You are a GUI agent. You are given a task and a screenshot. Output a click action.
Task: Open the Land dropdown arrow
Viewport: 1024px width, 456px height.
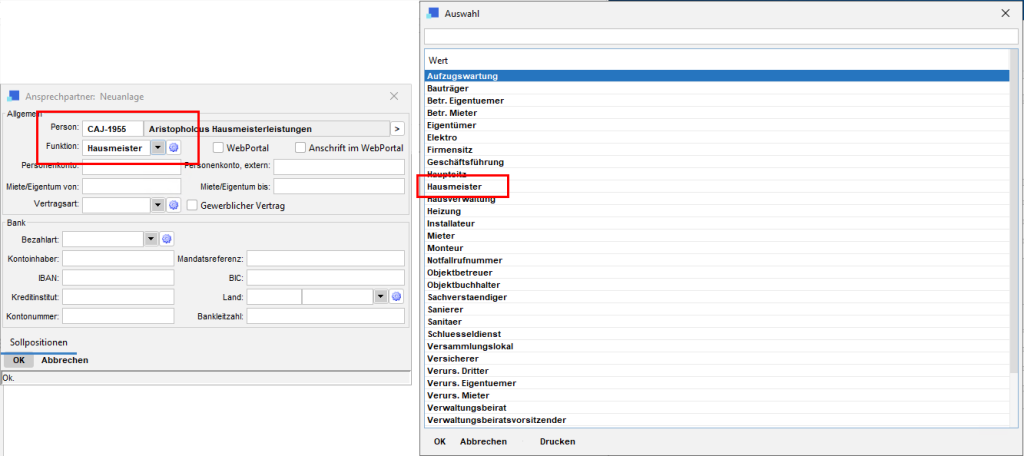point(380,297)
